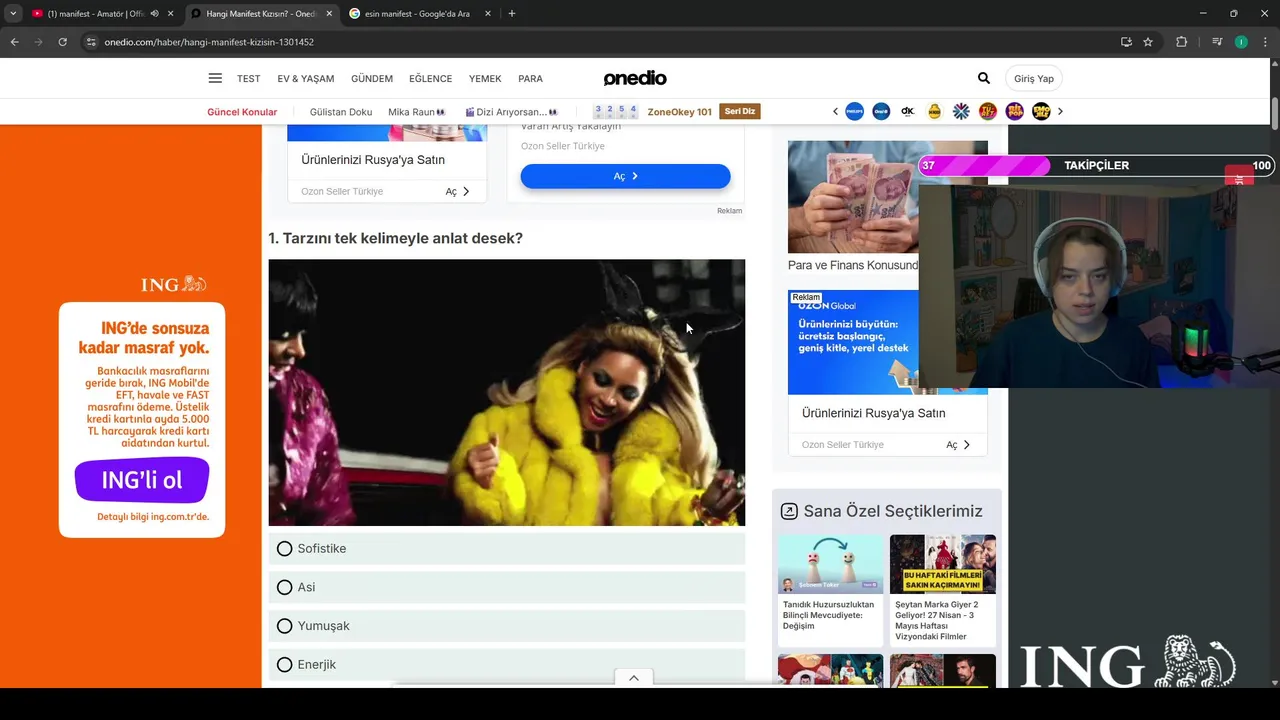Click the search magnifier icon
The width and height of the screenshot is (1280, 720).
point(984,78)
